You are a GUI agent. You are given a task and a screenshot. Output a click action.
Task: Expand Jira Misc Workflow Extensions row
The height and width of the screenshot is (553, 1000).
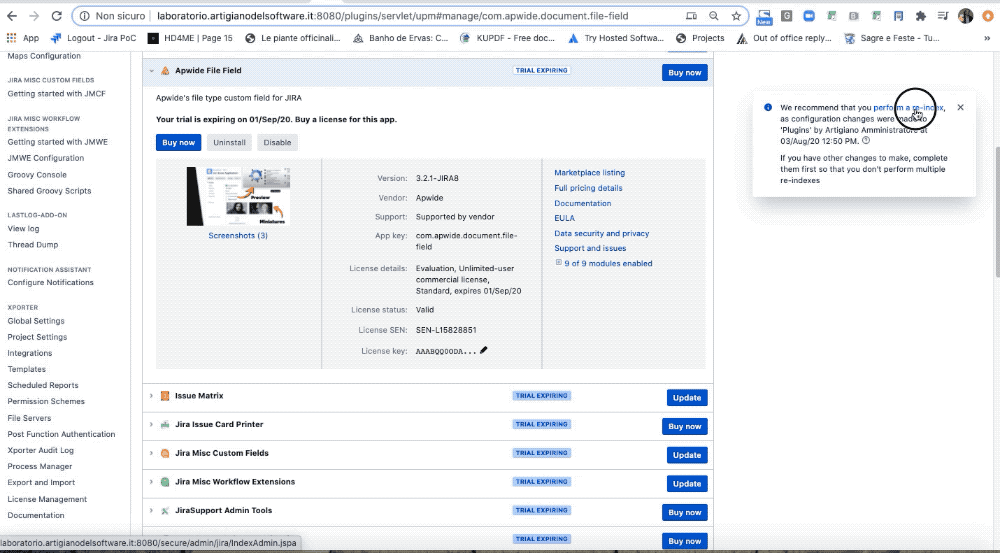click(151, 482)
